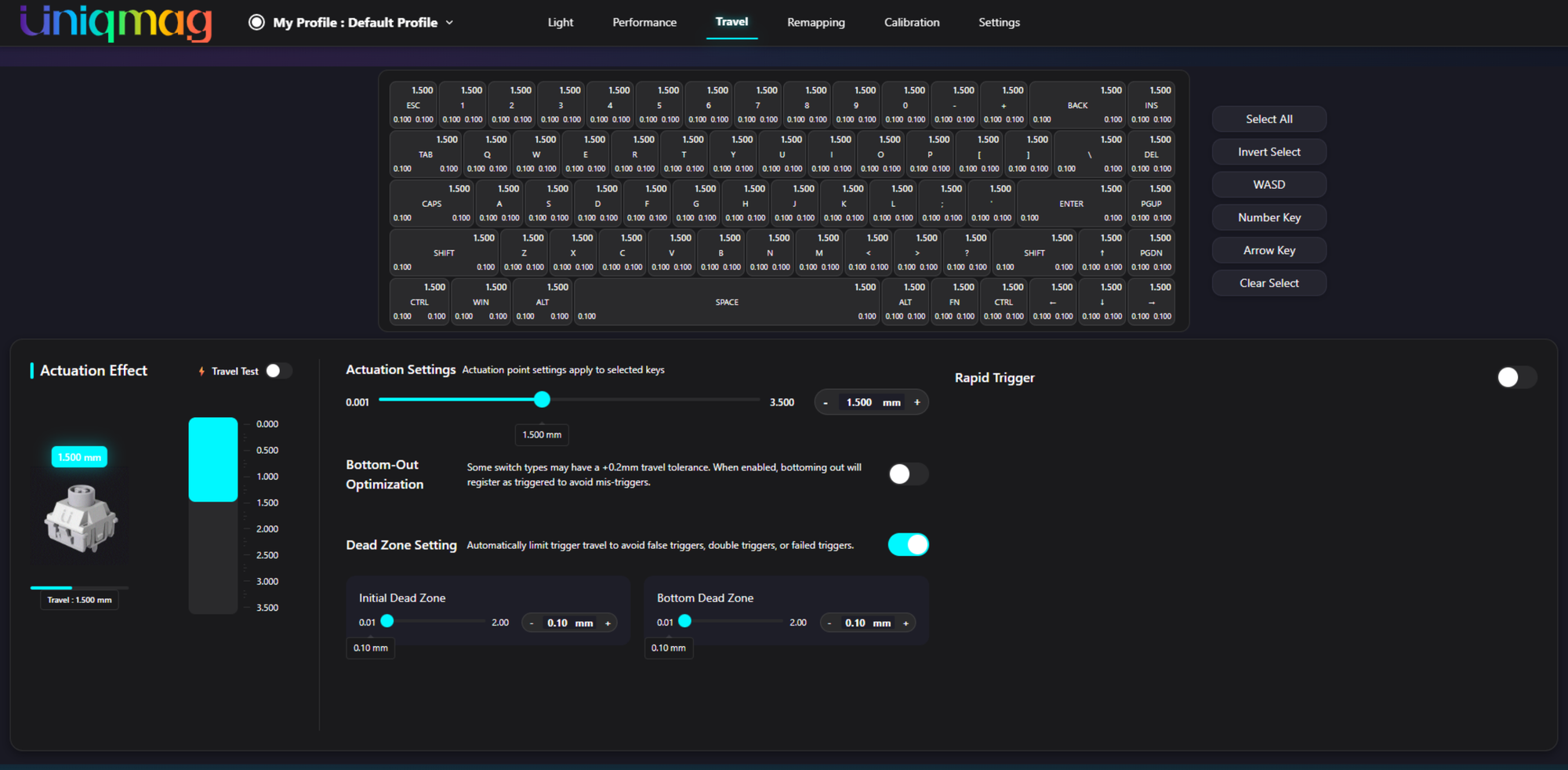This screenshot has height=770, width=1568.
Task: Click the profile circle icon
Action: tap(256, 22)
